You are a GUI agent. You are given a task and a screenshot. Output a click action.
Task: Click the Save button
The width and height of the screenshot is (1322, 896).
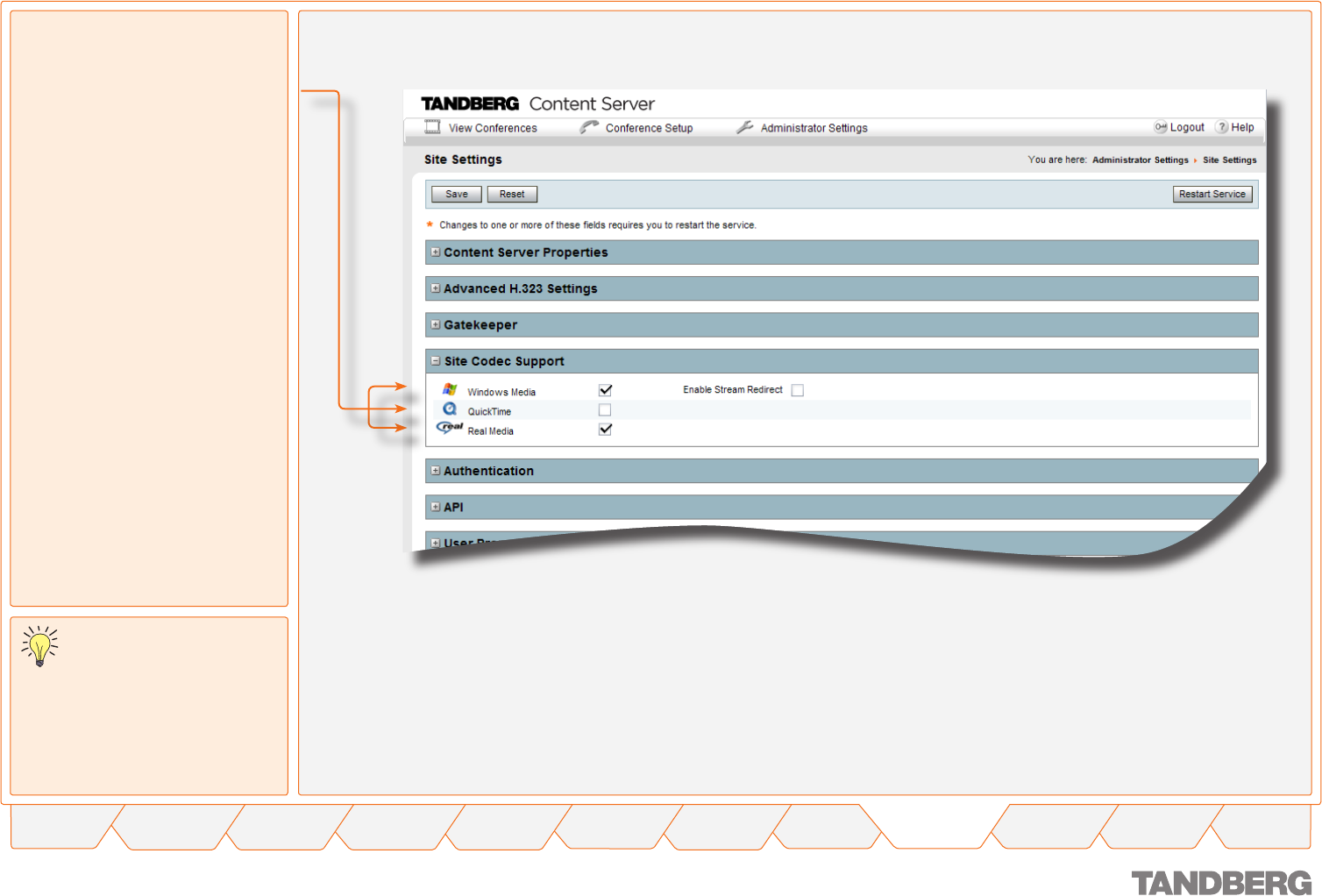tap(457, 194)
